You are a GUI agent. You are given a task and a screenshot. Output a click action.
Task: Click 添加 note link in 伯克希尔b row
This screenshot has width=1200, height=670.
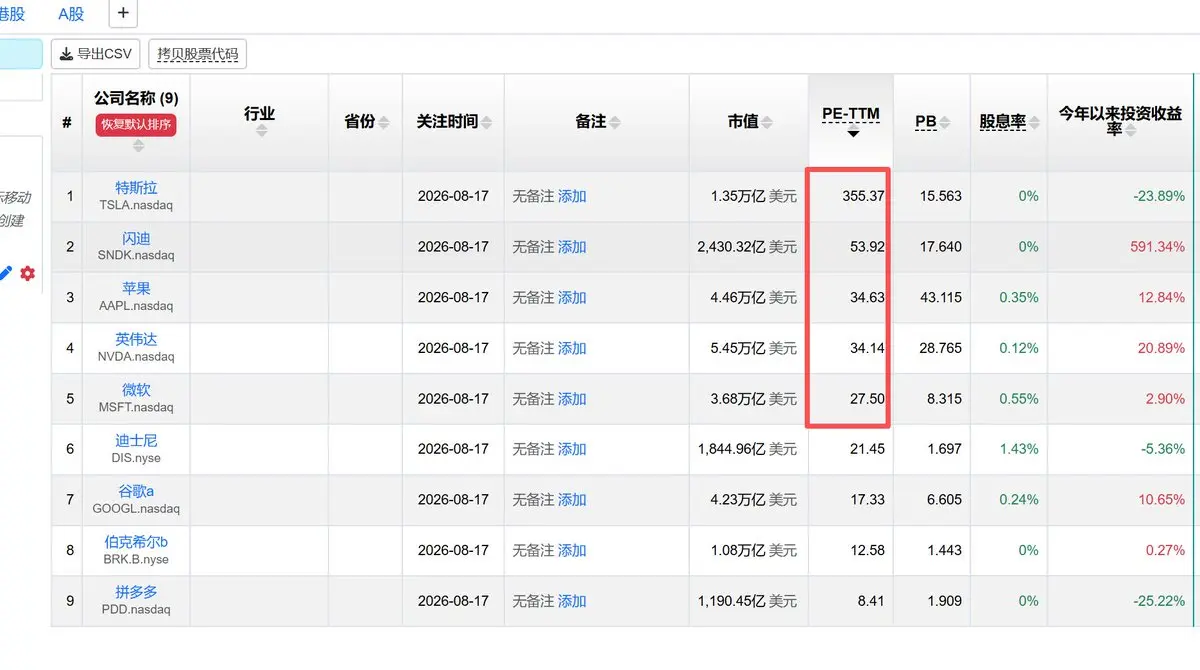pyautogui.click(x=572, y=550)
